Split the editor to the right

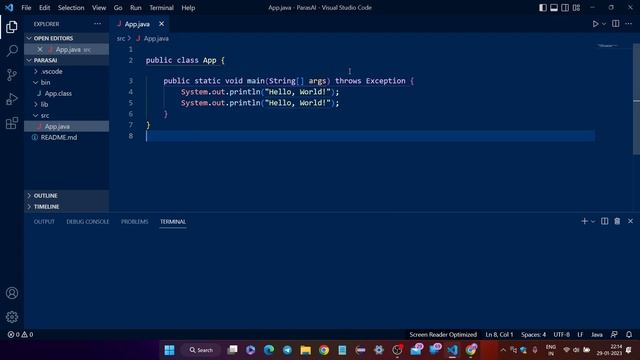616,24
